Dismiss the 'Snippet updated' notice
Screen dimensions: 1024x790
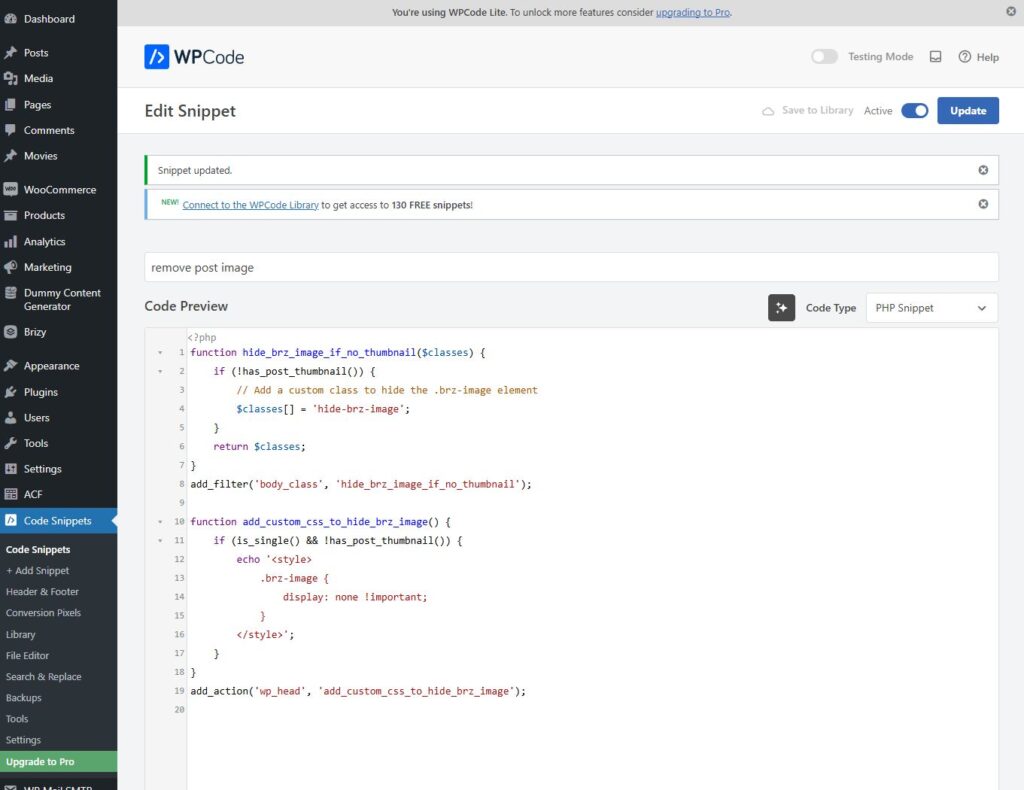[x=983, y=170]
